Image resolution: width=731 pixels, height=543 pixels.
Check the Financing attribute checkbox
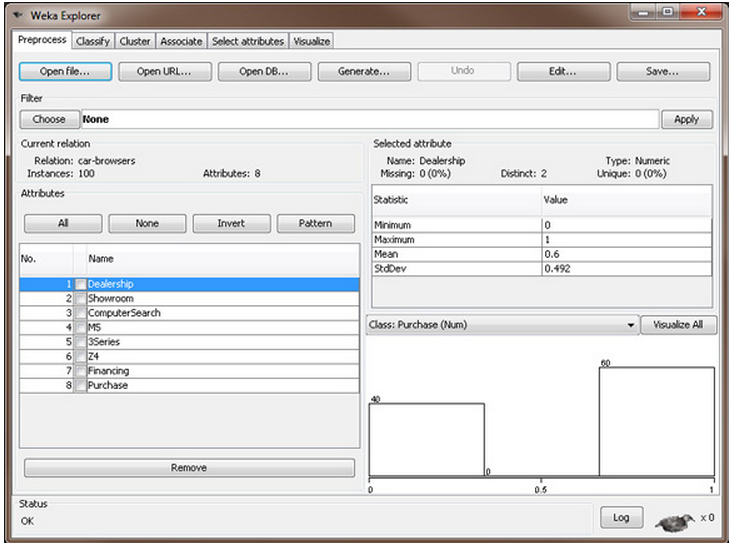80,371
